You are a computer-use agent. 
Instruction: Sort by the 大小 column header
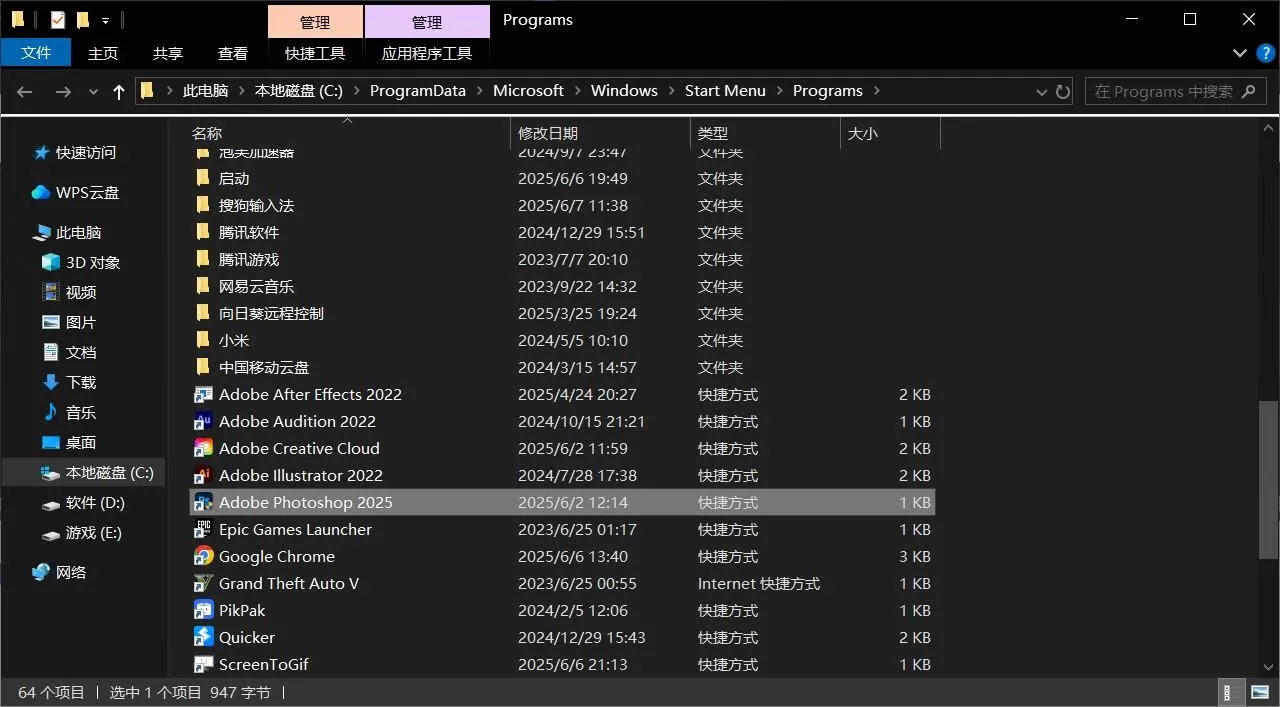coord(890,133)
